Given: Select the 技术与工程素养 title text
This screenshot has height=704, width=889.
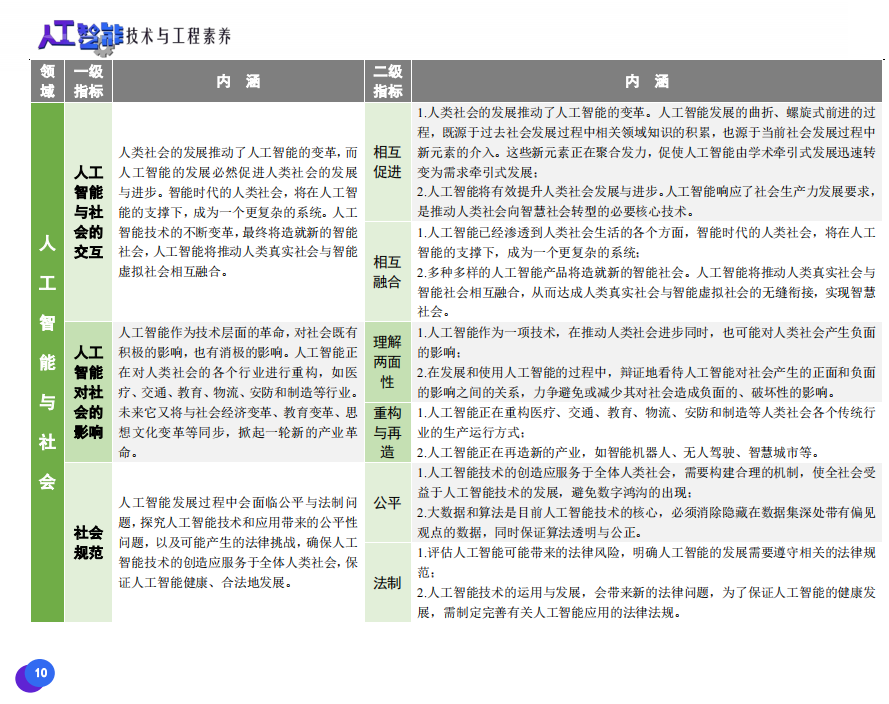Looking at the screenshot, I should [178, 37].
